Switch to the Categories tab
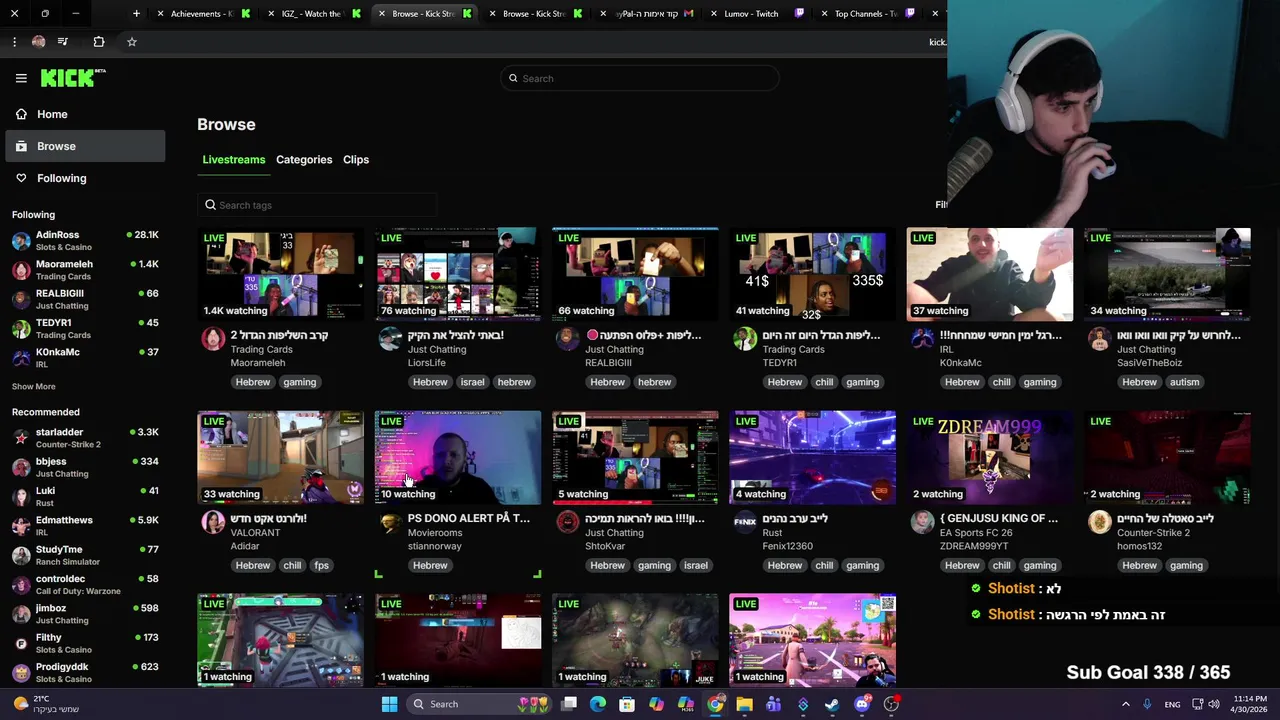 click(x=304, y=160)
